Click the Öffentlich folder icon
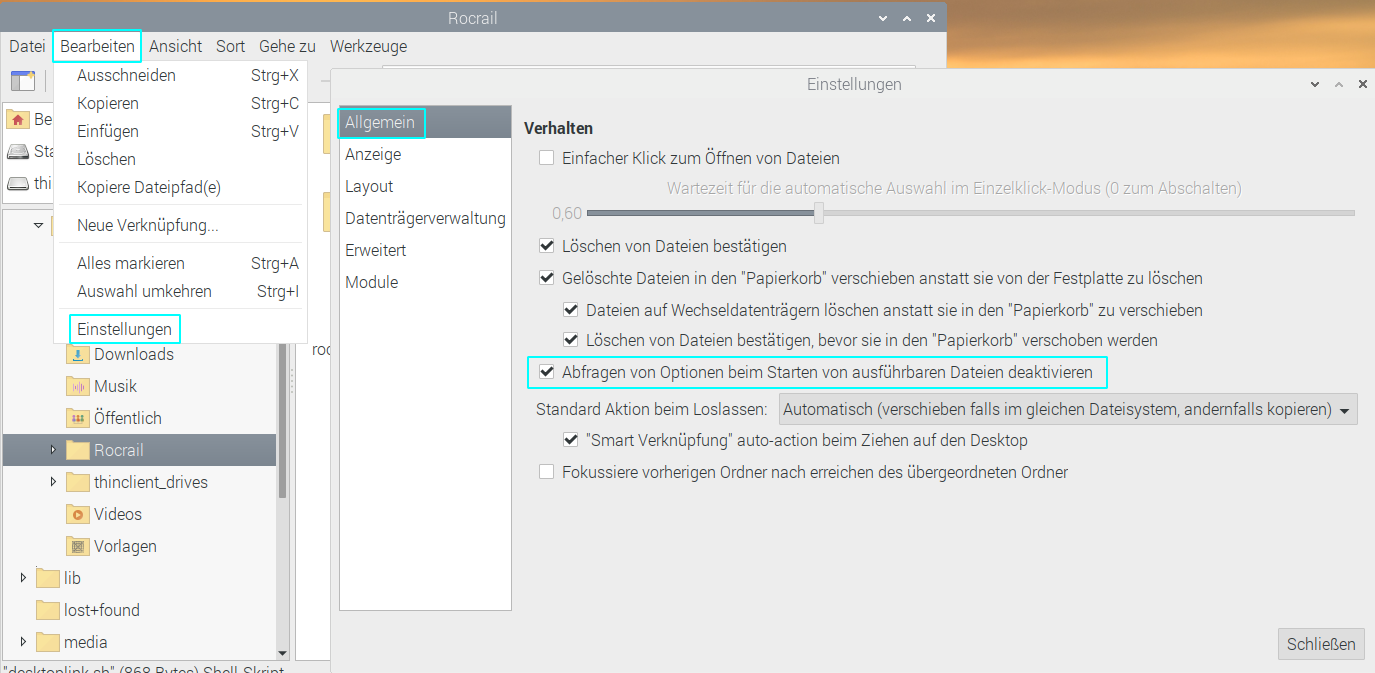 [78, 419]
